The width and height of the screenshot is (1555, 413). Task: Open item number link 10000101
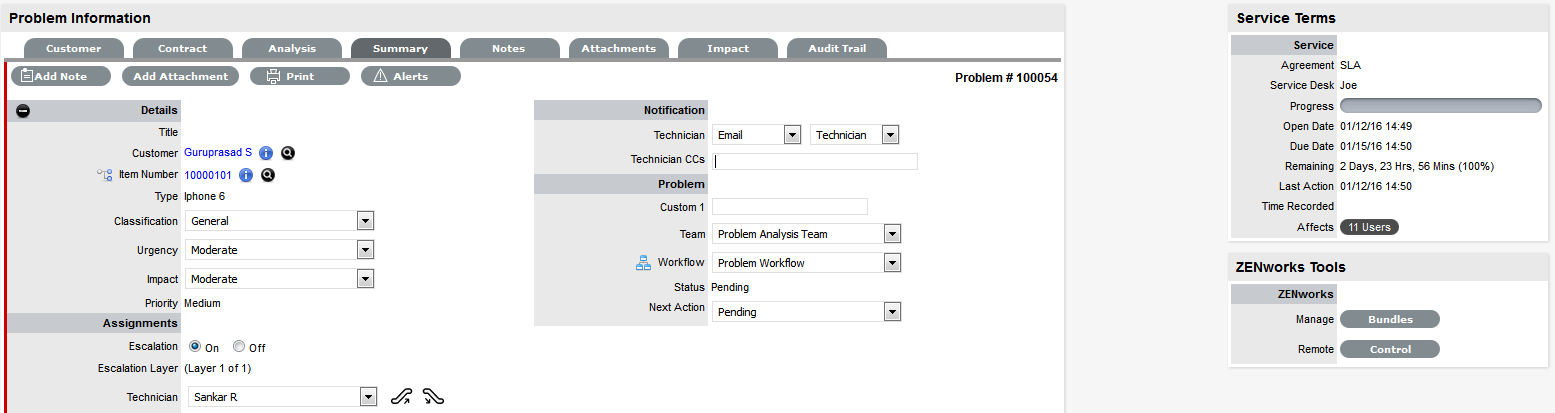208,175
